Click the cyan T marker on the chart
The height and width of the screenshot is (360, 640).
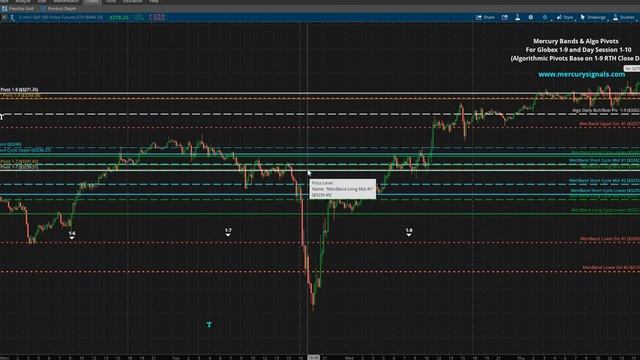(x=209, y=324)
